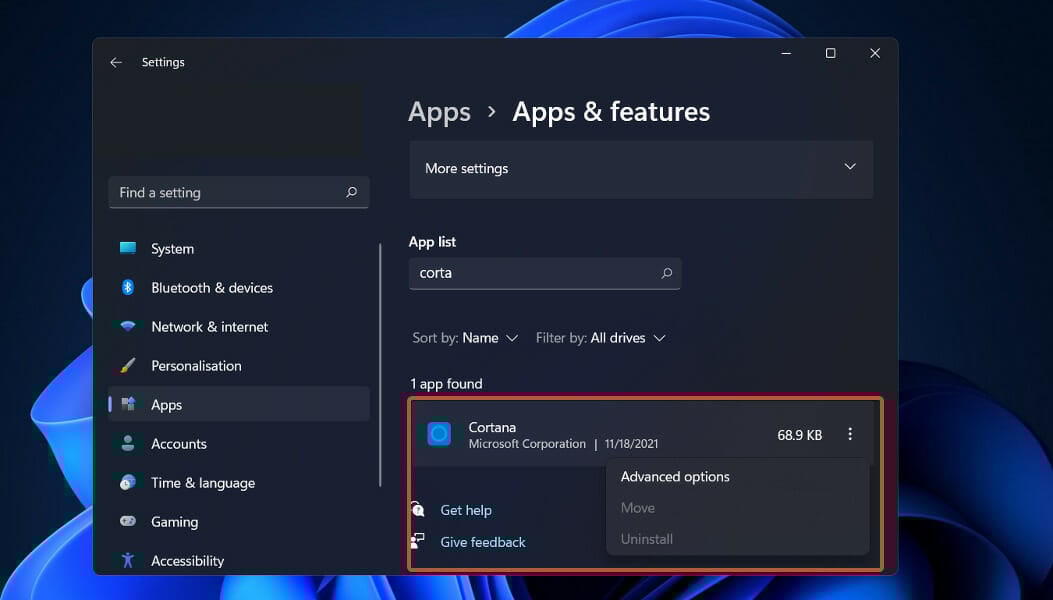Click the Time & language globe icon
1053x600 pixels.
[128, 482]
